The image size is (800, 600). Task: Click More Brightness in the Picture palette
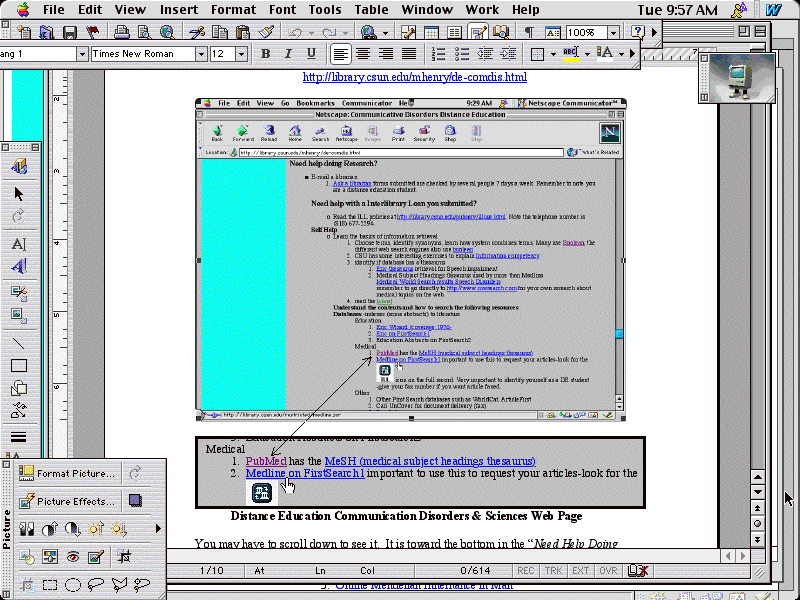pyautogui.click(x=96, y=529)
